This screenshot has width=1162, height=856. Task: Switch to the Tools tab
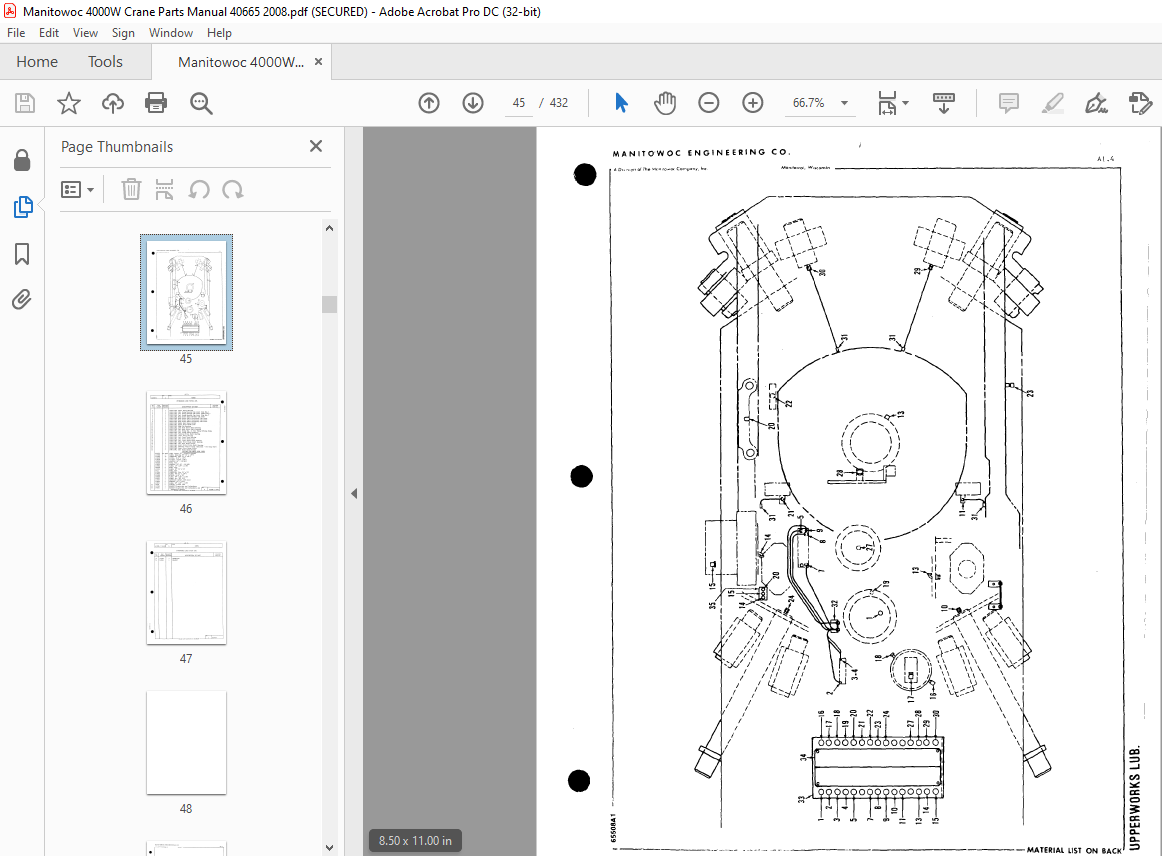coord(105,62)
